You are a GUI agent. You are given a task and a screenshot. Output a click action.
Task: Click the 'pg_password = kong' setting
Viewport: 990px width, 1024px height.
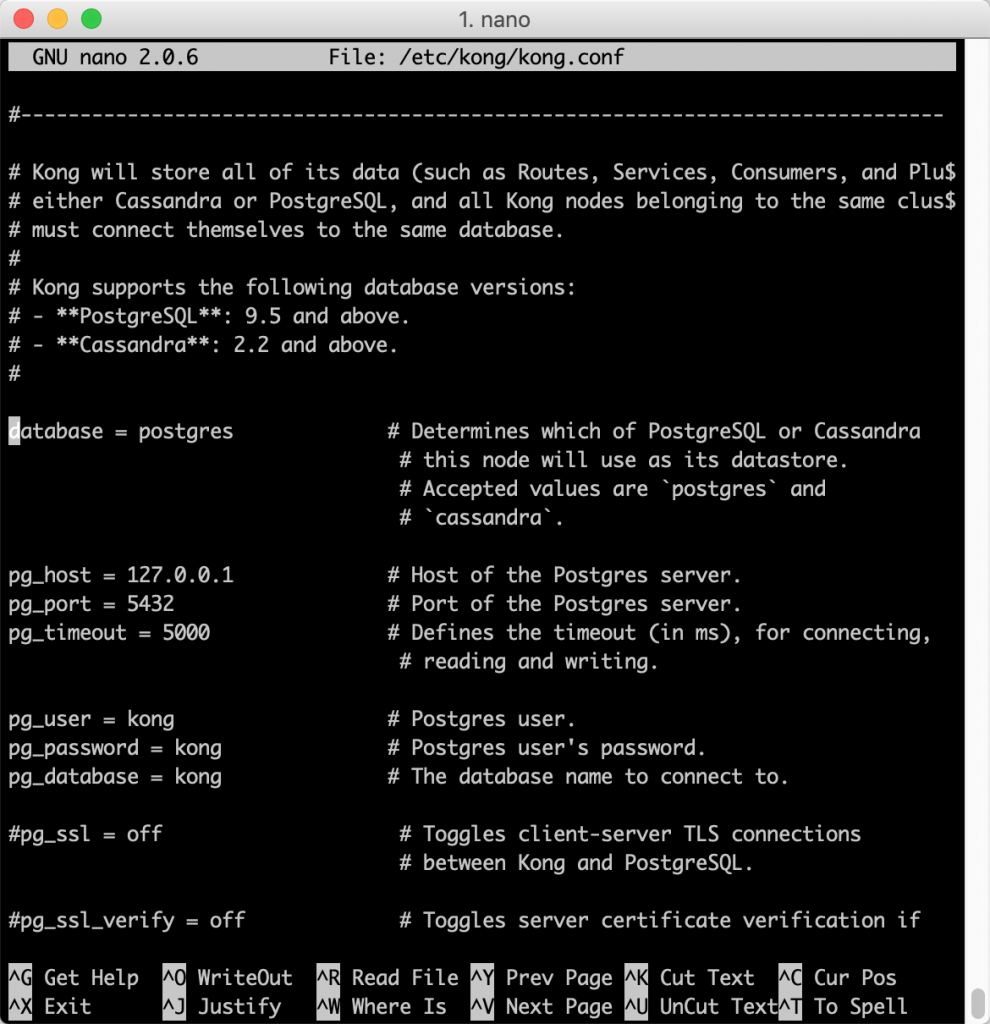point(115,748)
